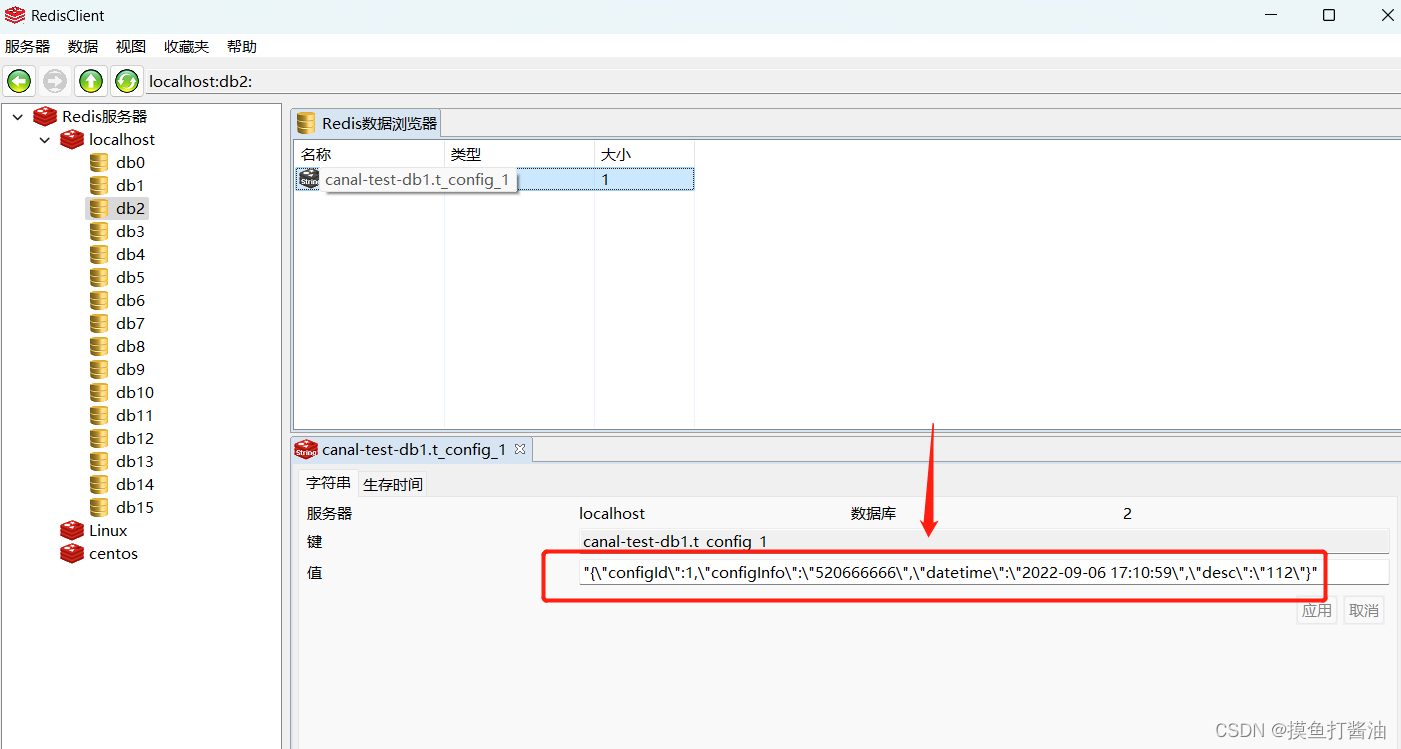The width and height of the screenshot is (1401, 749).
Task: Click the size cell showing 1
Action: click(644, 179)
